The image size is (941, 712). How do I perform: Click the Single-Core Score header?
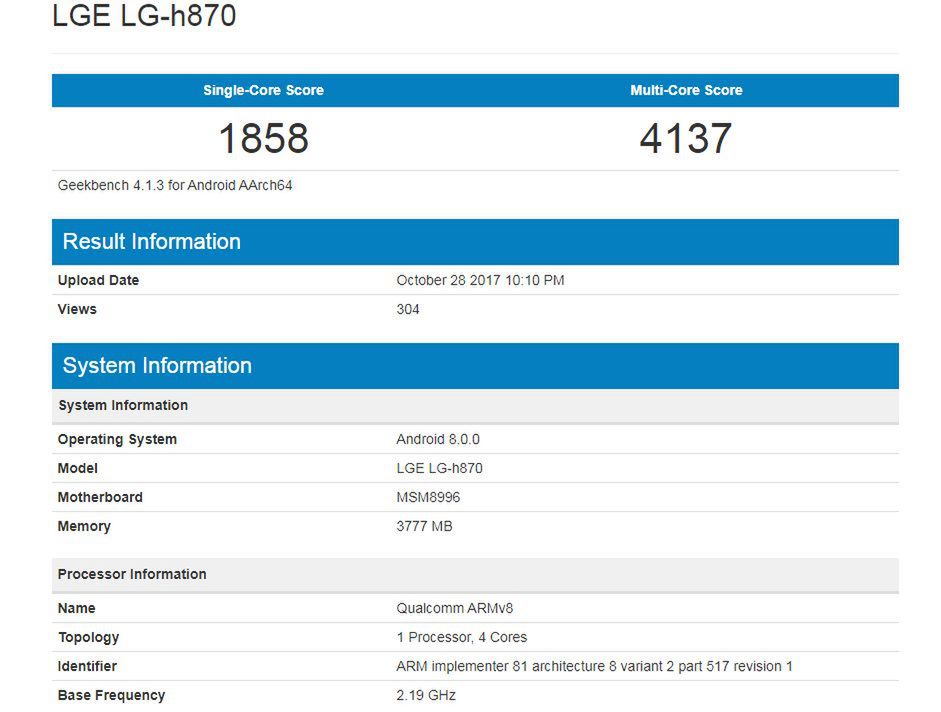pos(263,90)
